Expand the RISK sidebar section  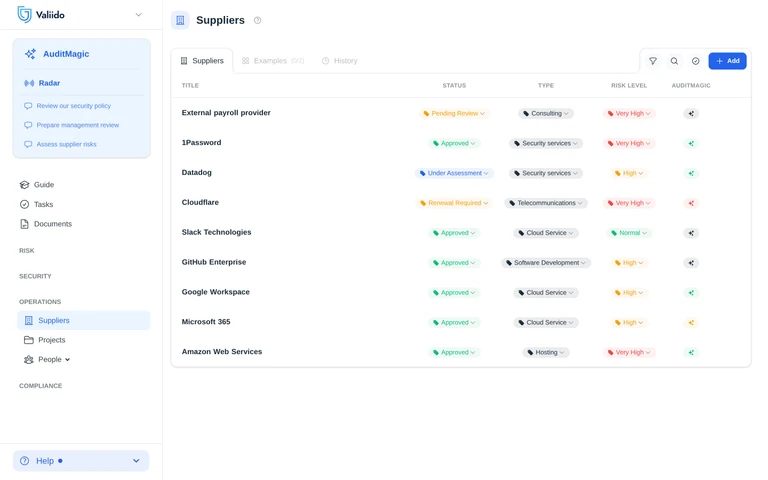click(x=27, y=251)
